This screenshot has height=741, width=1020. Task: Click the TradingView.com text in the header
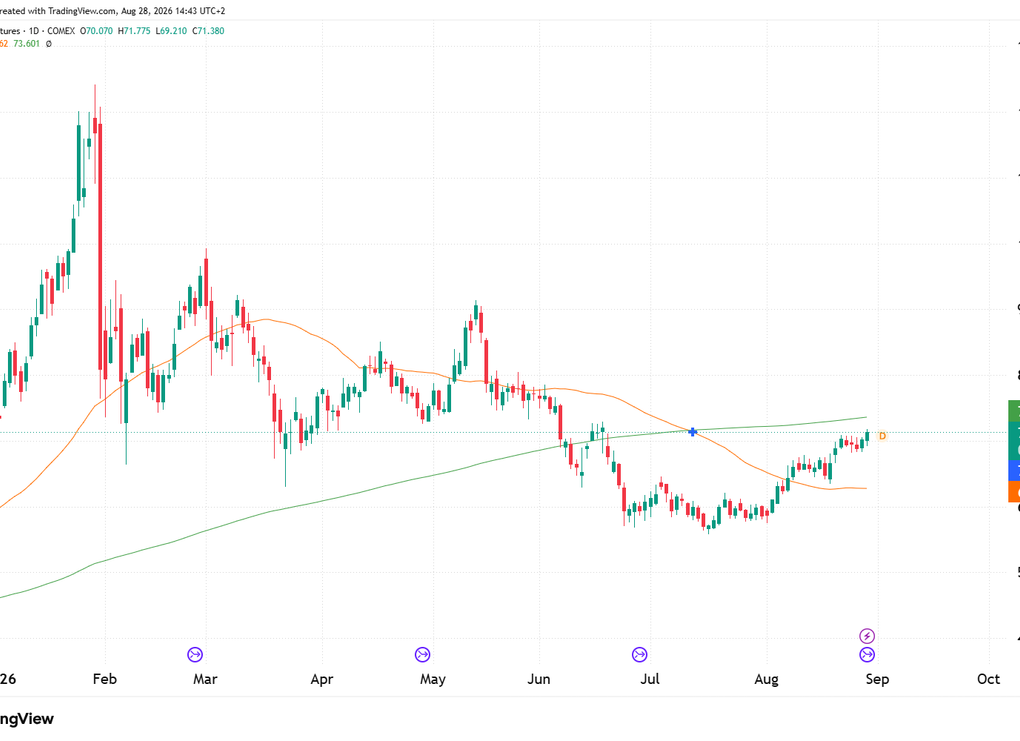(80, 11)
